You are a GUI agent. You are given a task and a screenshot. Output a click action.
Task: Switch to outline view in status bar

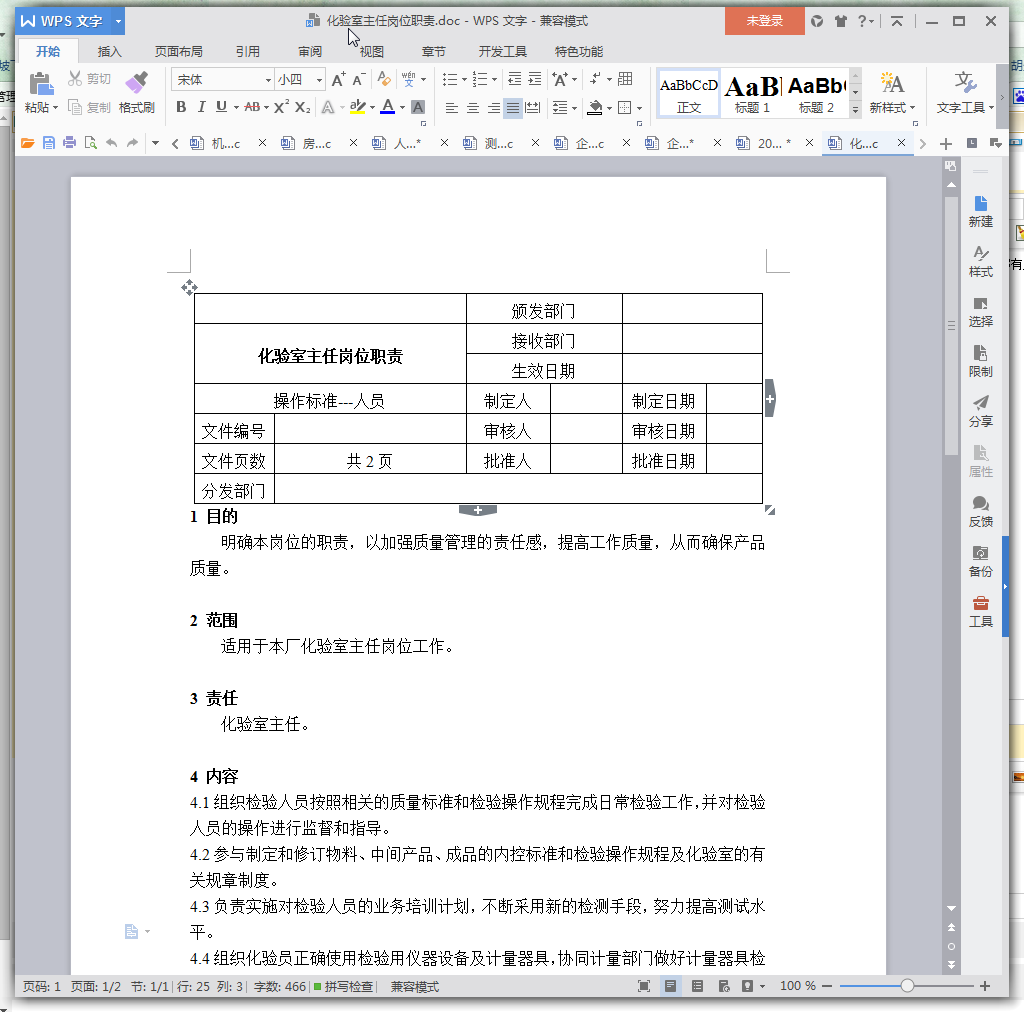(697, 986)
